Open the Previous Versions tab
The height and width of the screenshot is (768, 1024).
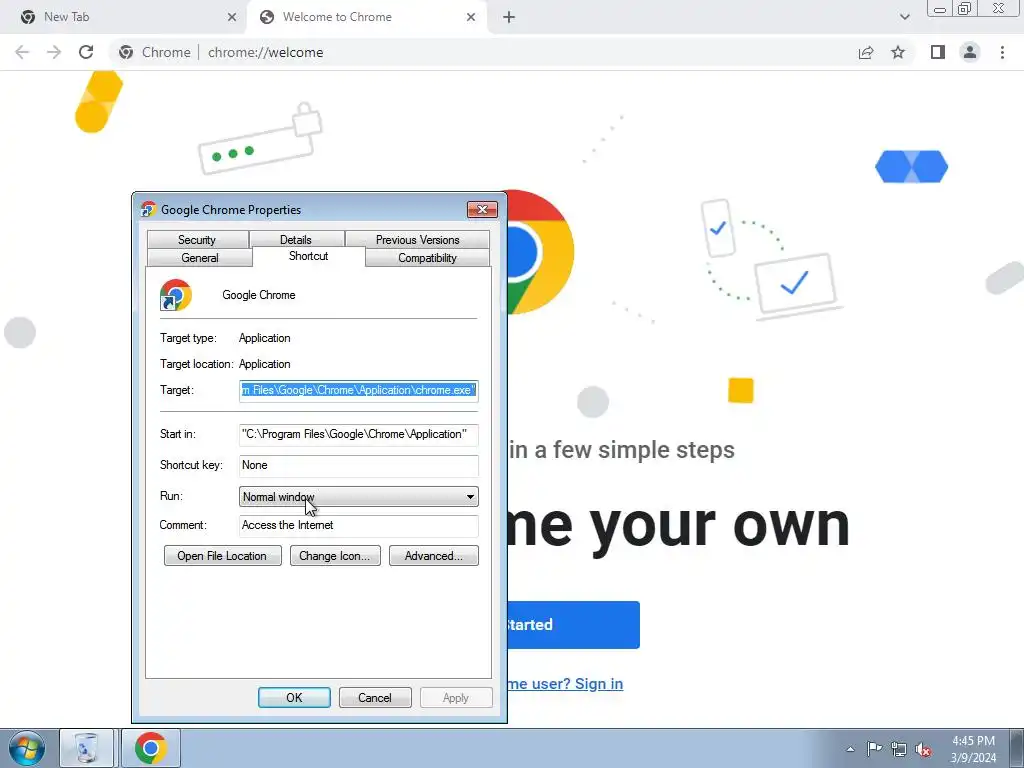click(x=417, y=240)
